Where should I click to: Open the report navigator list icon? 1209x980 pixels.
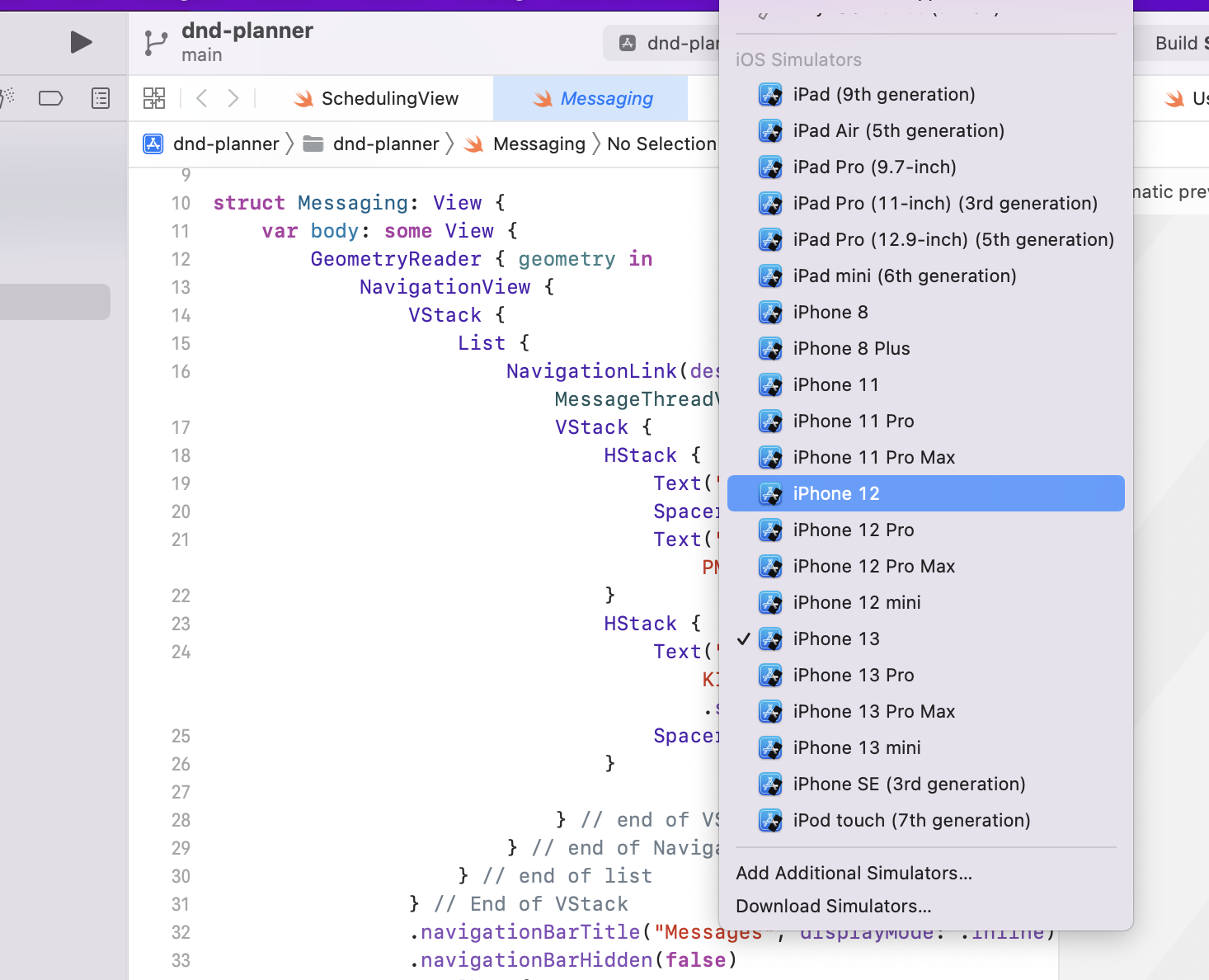point(100,97)
